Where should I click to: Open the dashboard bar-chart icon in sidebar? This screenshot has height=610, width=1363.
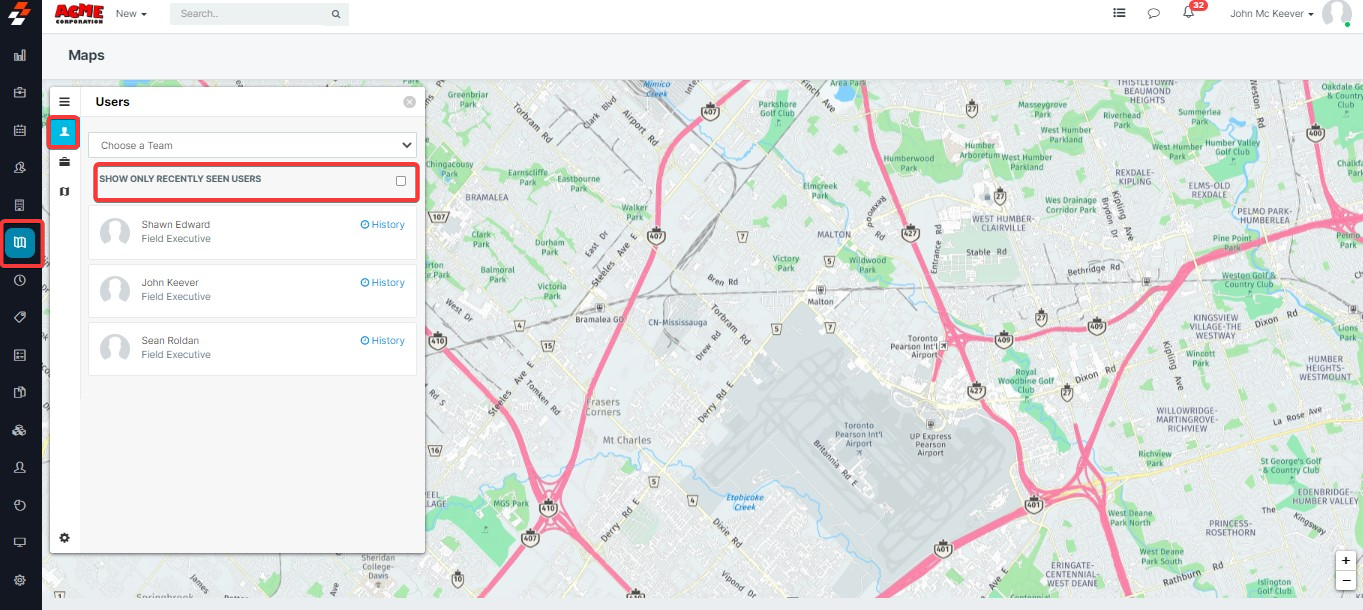20,55
